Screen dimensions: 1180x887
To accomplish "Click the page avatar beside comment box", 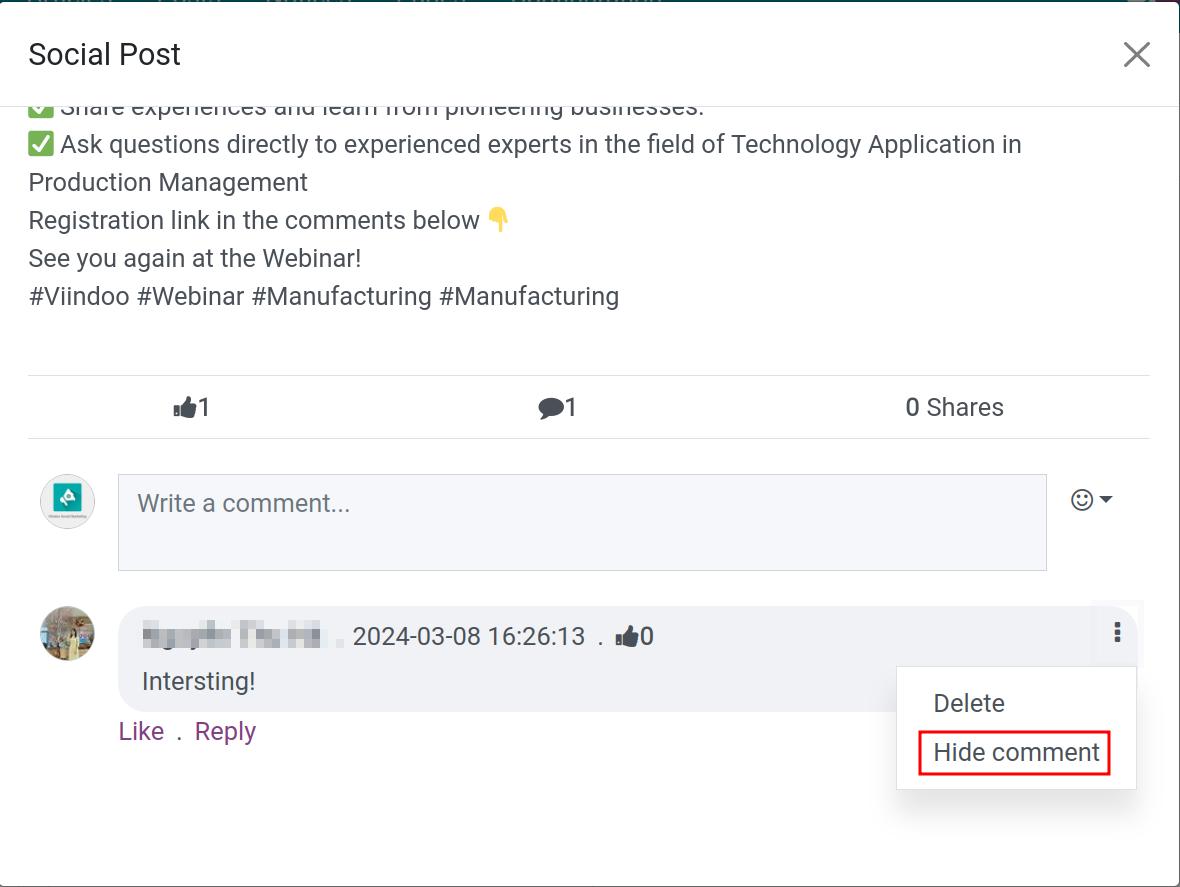I will pyautogui.click(x=67, y=501).
